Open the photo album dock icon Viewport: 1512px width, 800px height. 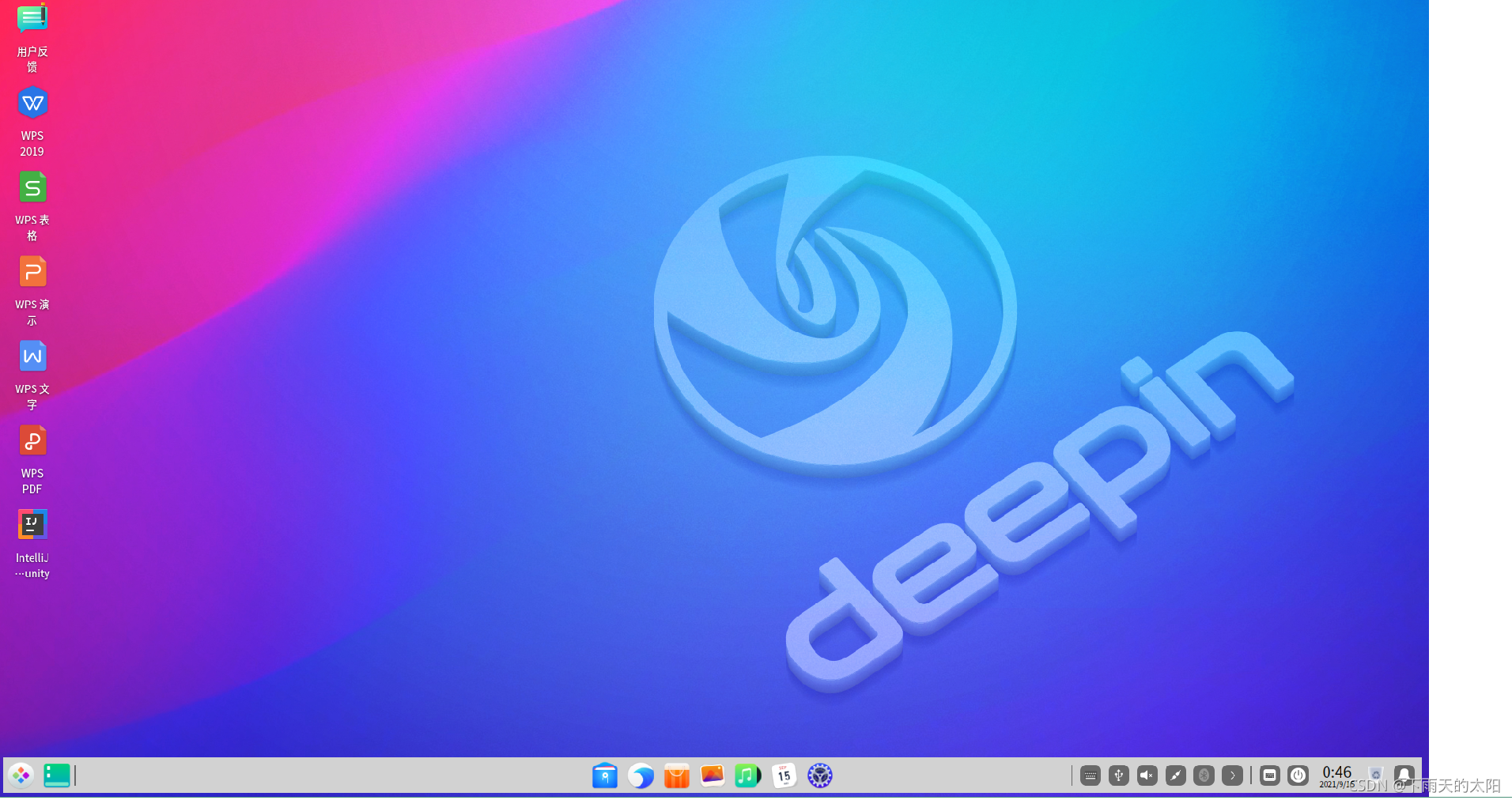(x=713, y=775)
